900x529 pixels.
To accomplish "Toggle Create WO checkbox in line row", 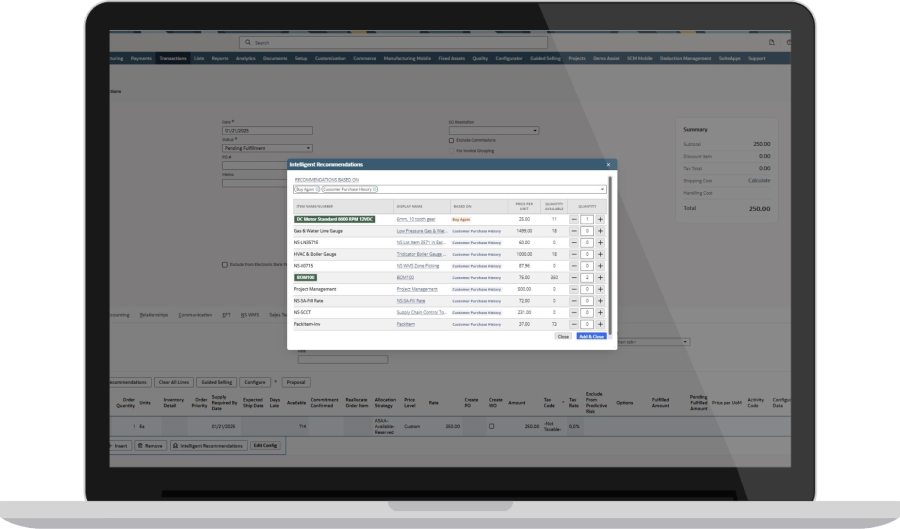I will [x=491, y=426].
